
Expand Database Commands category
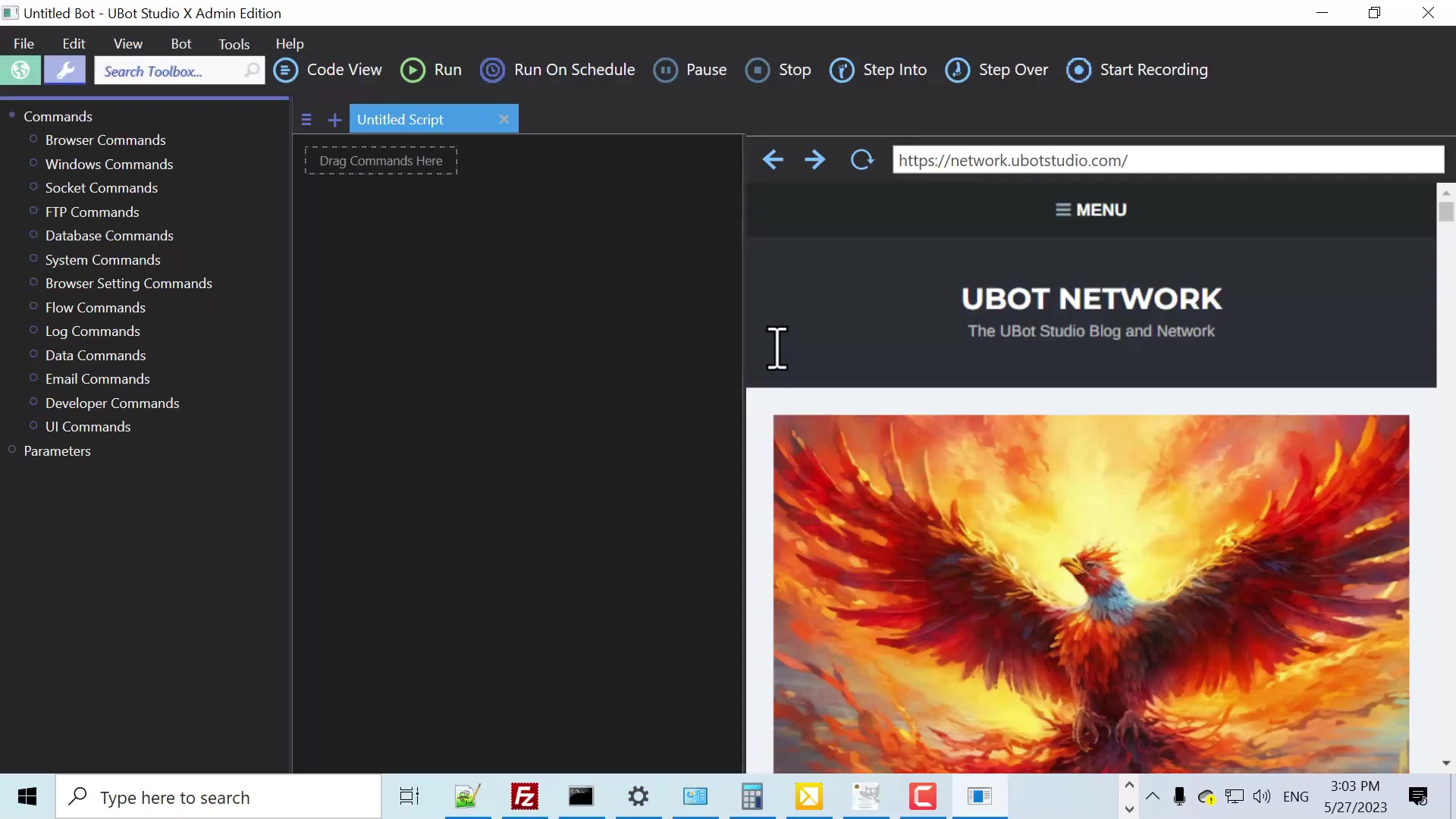click(x=33, y=234)
